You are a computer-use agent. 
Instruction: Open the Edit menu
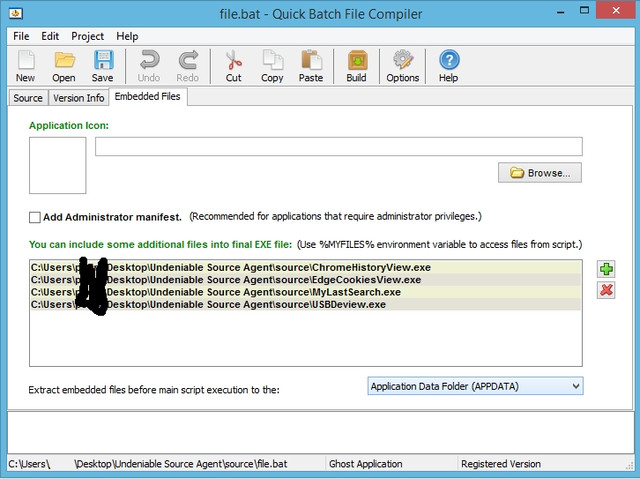(50, 36)
